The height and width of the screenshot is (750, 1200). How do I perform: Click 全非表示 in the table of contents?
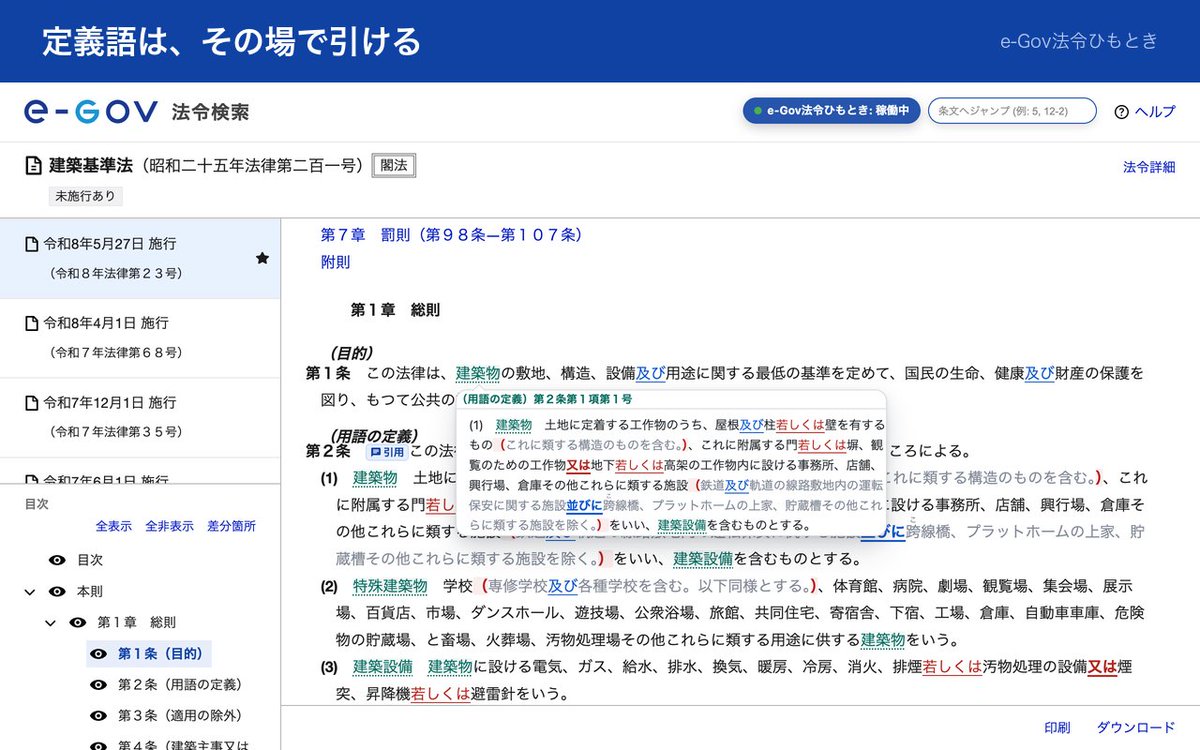click(170, 526)
